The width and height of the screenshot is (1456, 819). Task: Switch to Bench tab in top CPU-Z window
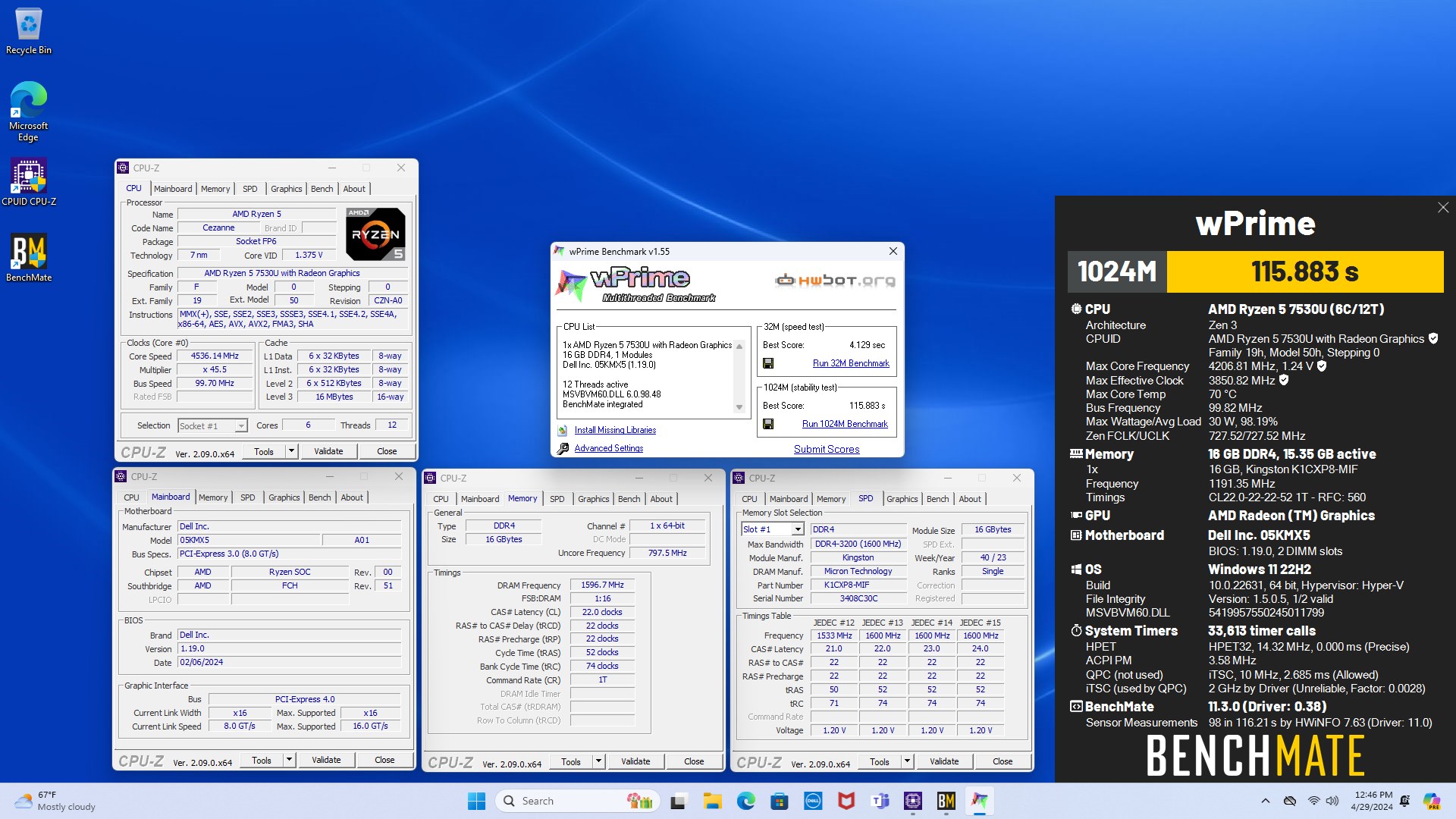coord(322,189)
